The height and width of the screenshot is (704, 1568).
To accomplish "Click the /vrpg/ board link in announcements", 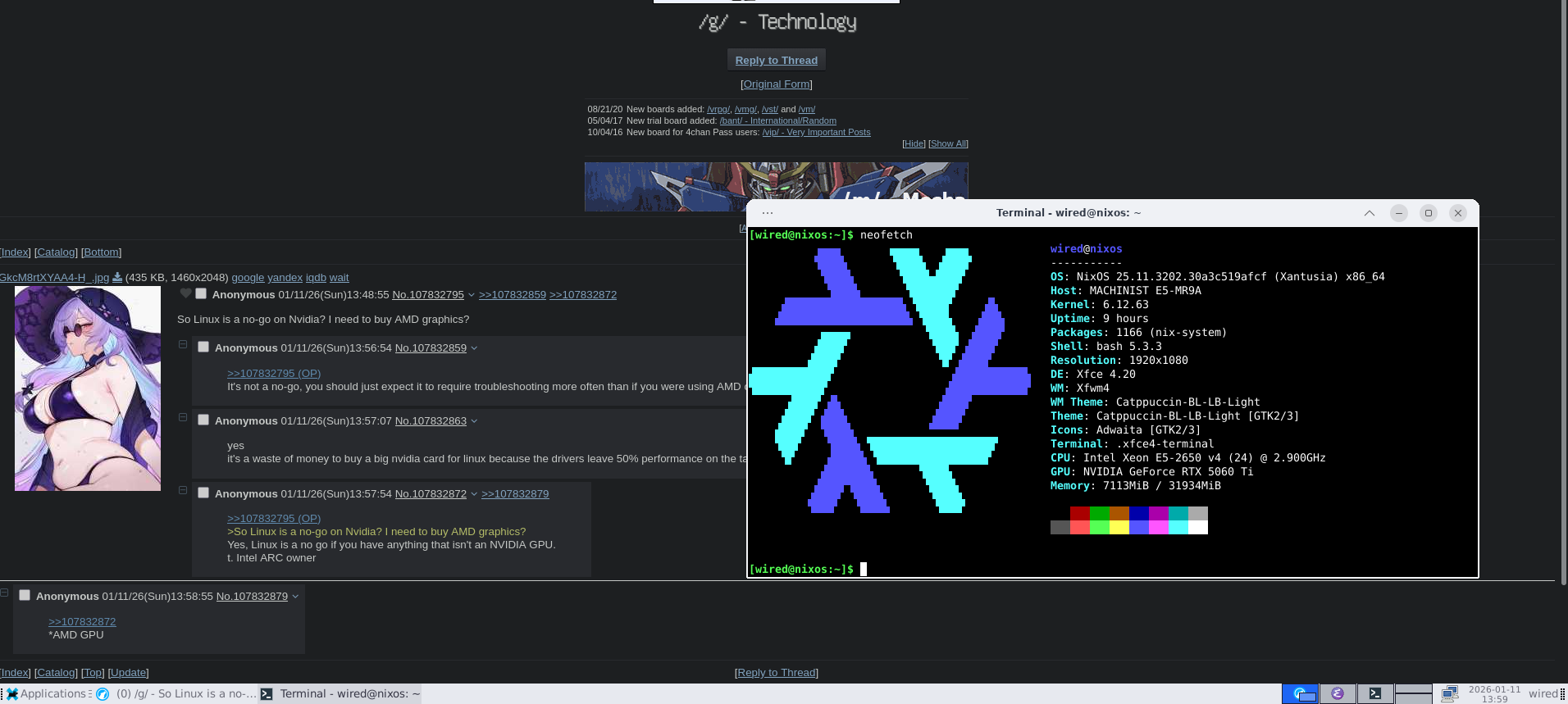I will (x=718, y=109).
